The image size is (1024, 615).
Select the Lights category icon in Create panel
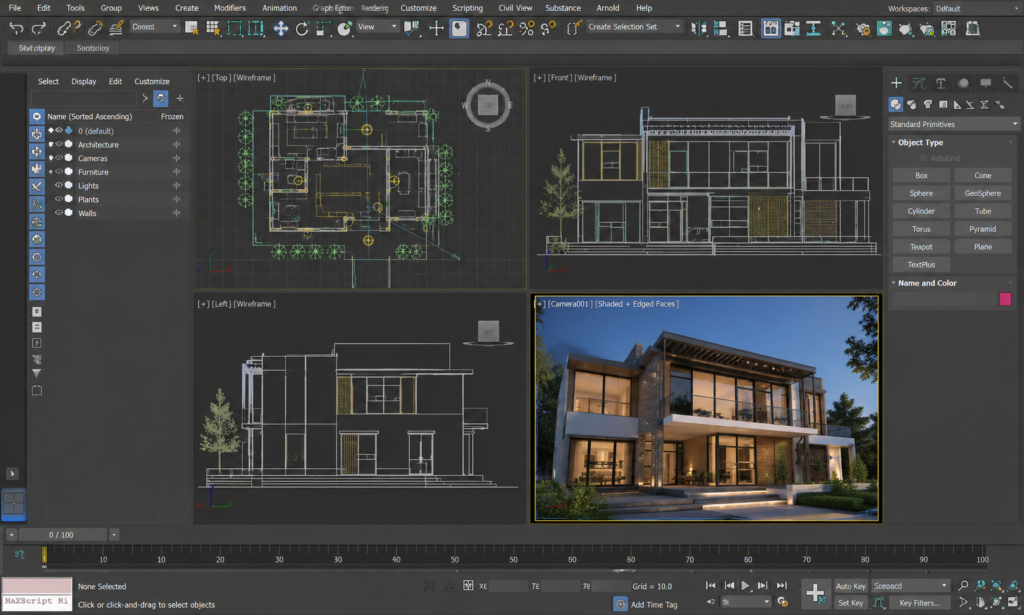click(927, 104)
